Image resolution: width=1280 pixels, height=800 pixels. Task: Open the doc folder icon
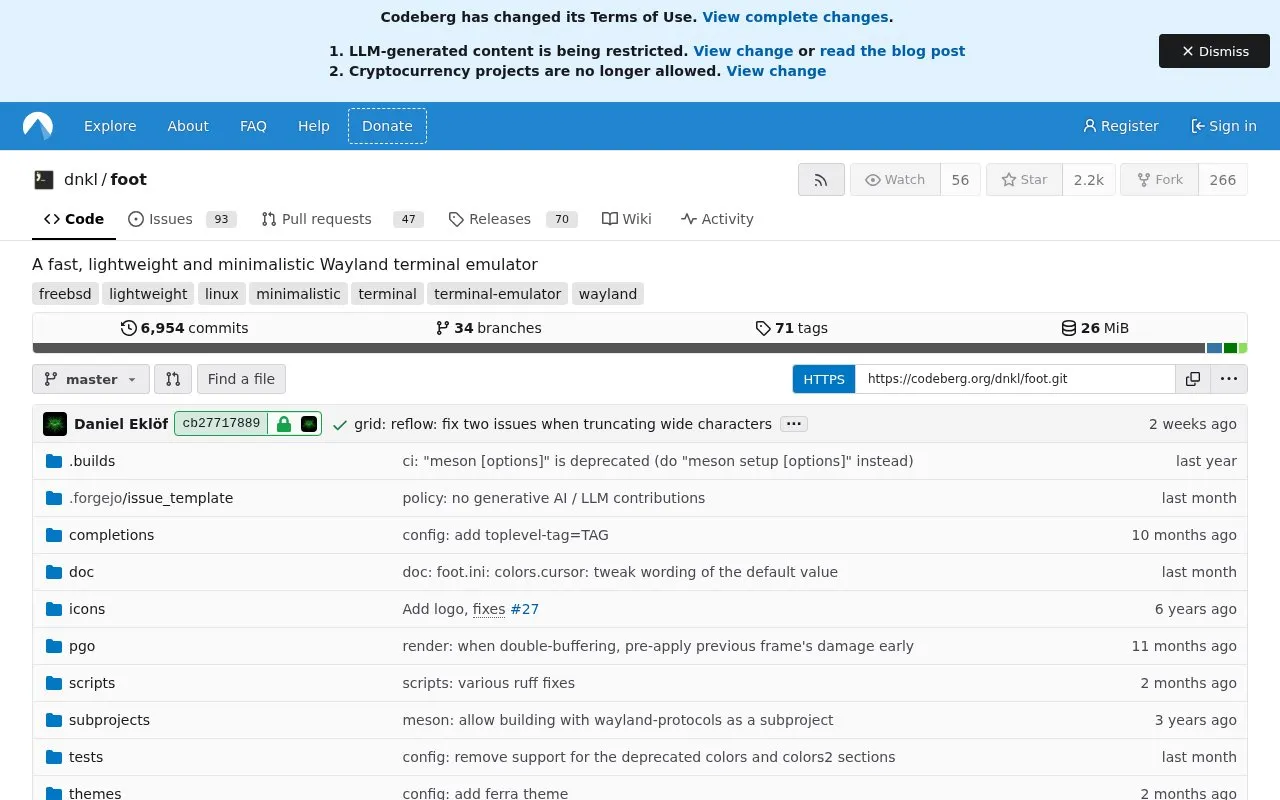click(54, 572)
